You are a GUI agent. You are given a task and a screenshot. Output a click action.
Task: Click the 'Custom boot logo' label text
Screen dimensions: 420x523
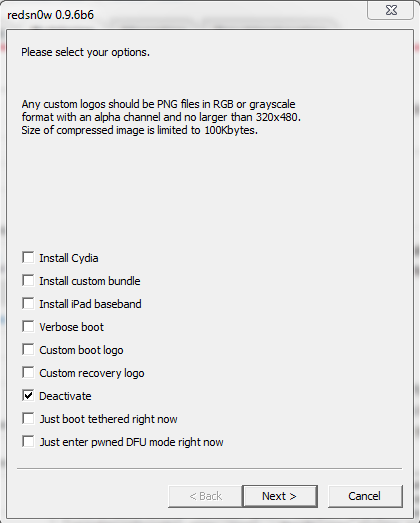click(81, 351)
